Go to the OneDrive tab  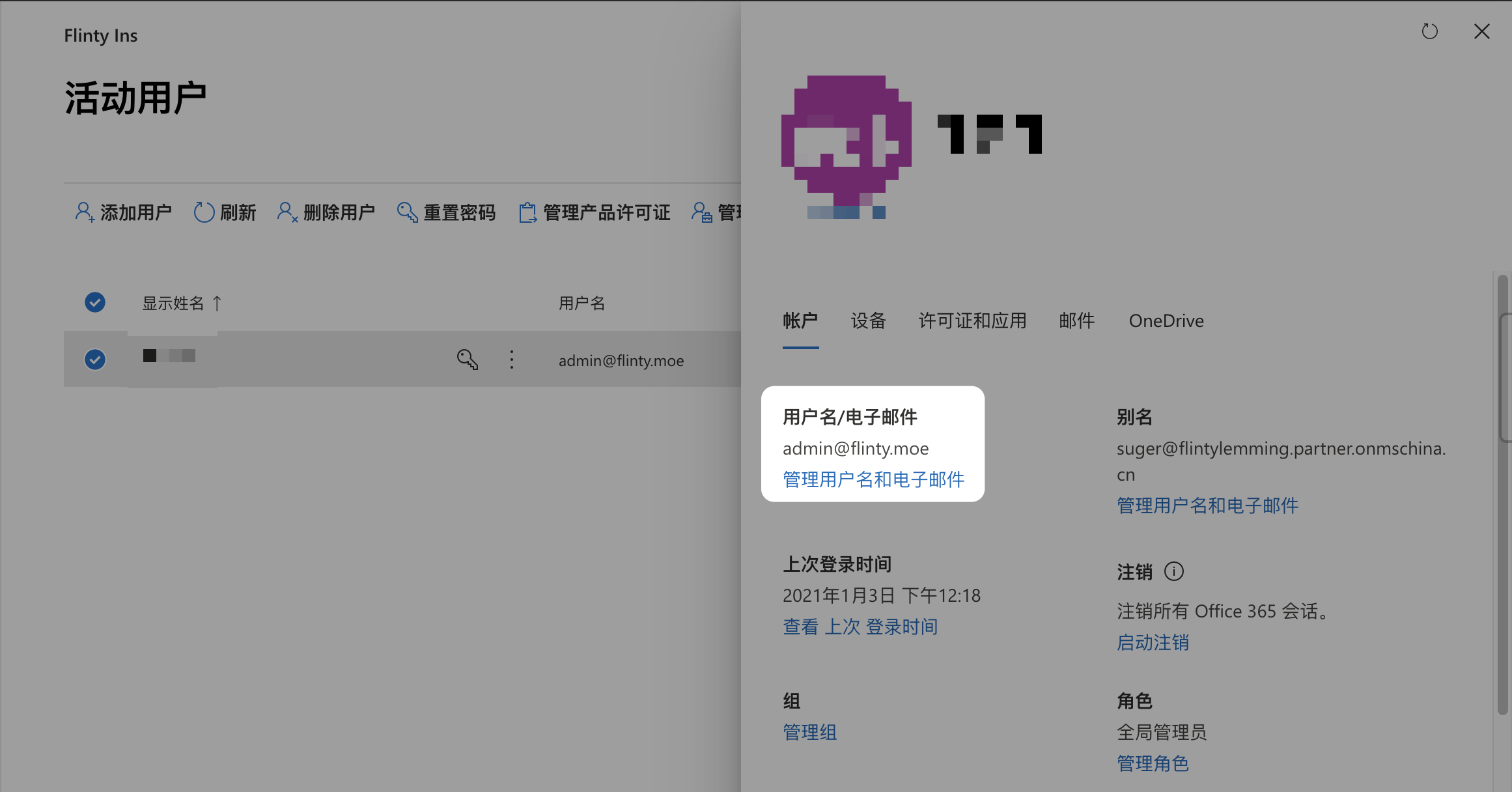point(1166,320)
